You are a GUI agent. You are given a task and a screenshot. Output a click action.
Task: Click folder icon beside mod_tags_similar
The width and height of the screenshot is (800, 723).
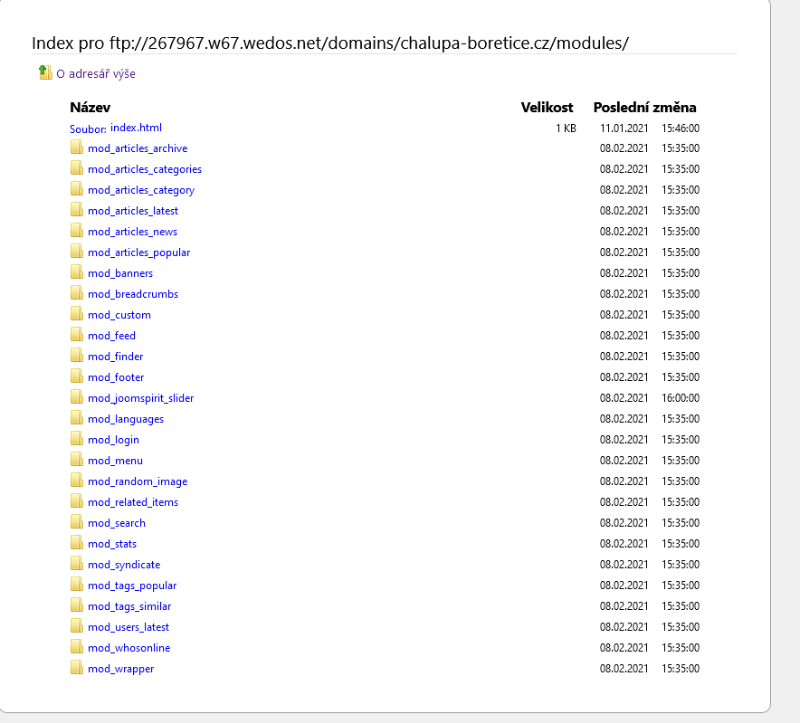[x=77, y=606]
